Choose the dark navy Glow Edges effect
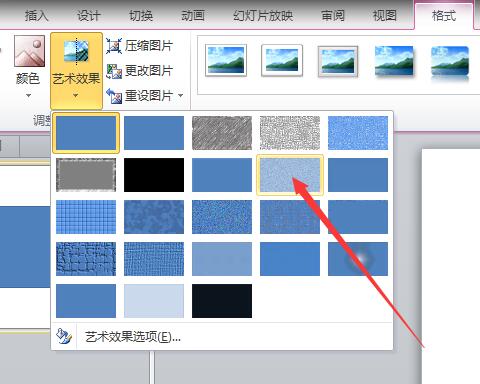Screen dimensions: 480x384 222,301
